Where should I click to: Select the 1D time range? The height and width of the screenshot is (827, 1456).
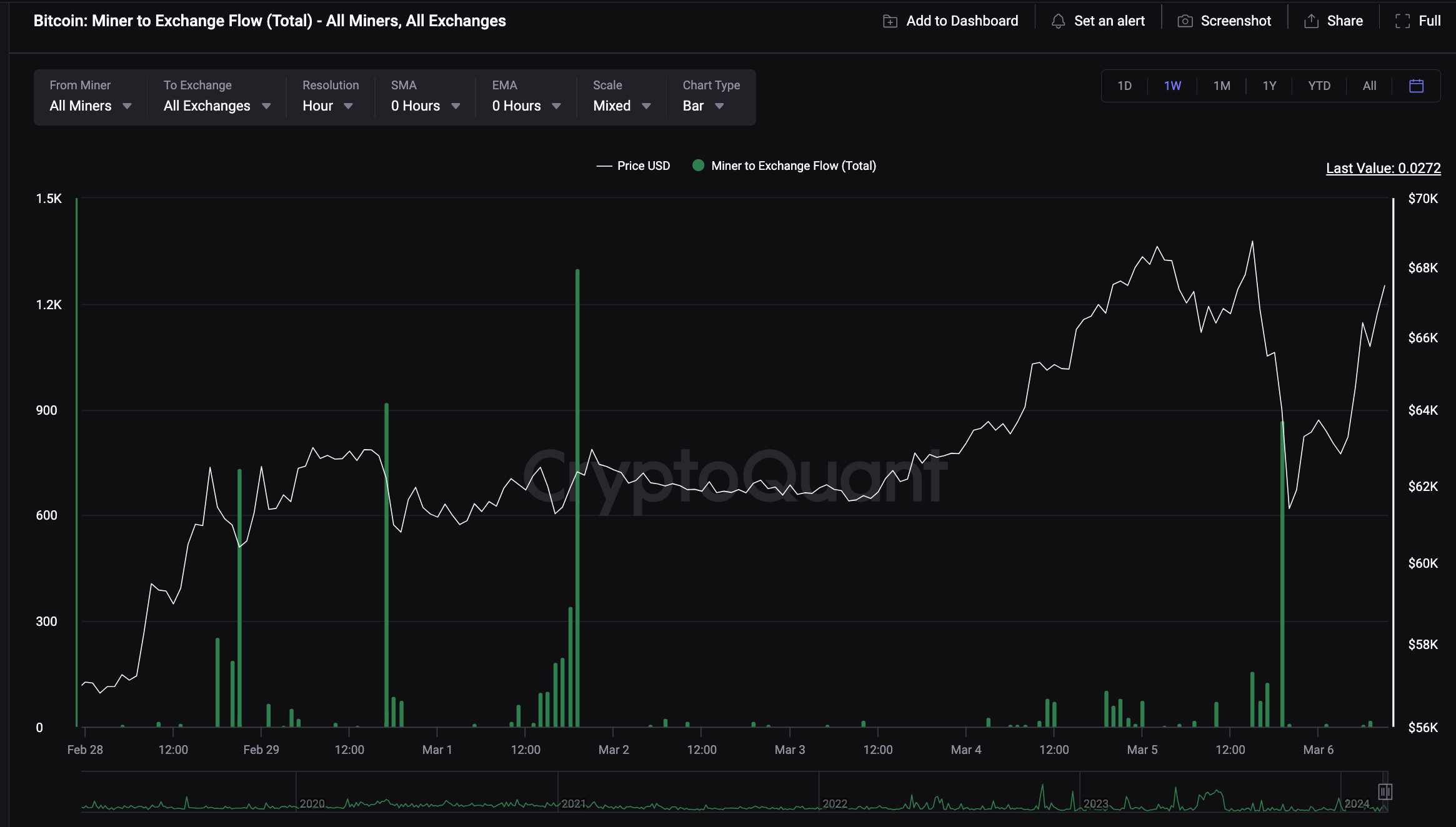(x=1124, y=86)
